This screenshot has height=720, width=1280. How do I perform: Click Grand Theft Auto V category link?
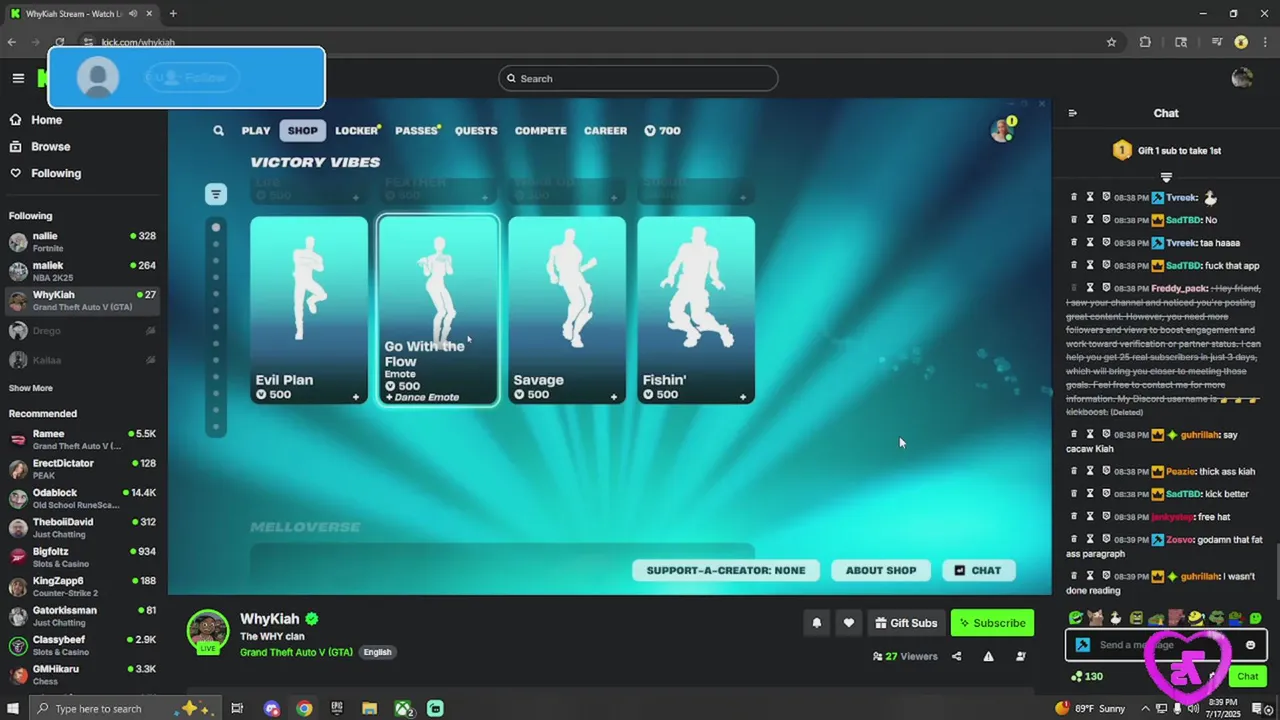pyautogui.click(x=296, y=652)
